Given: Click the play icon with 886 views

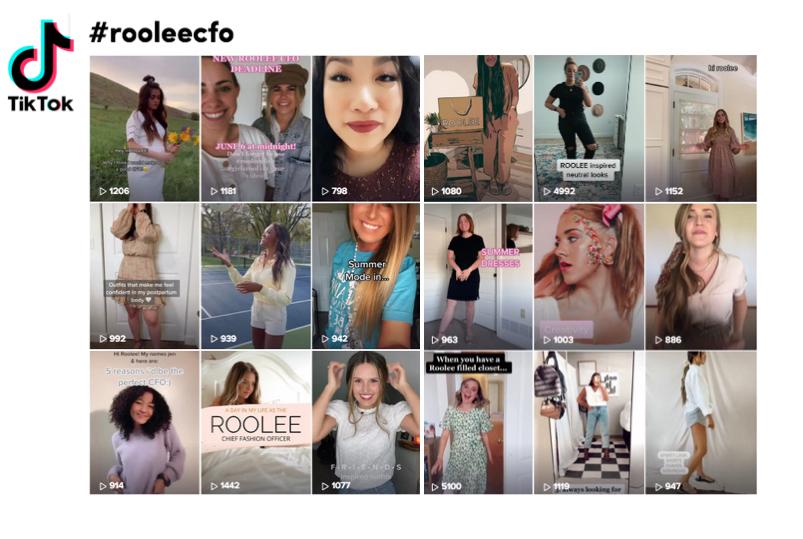Looking at the screenshot, I should [x=659, y=340].
